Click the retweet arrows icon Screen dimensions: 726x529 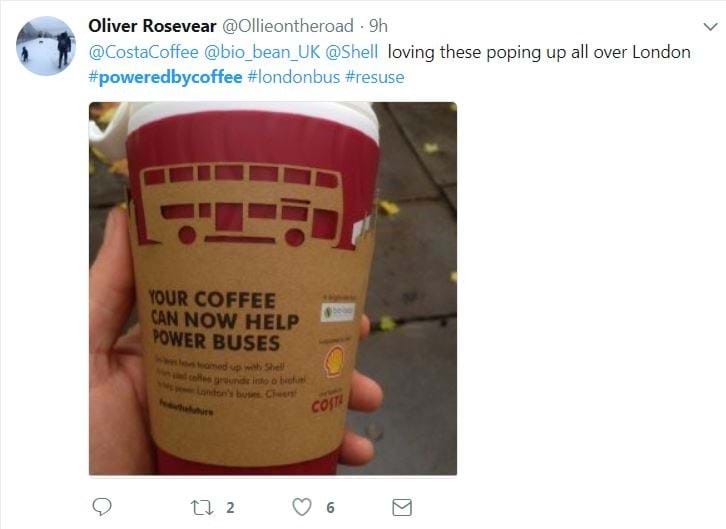click(202, 508)
